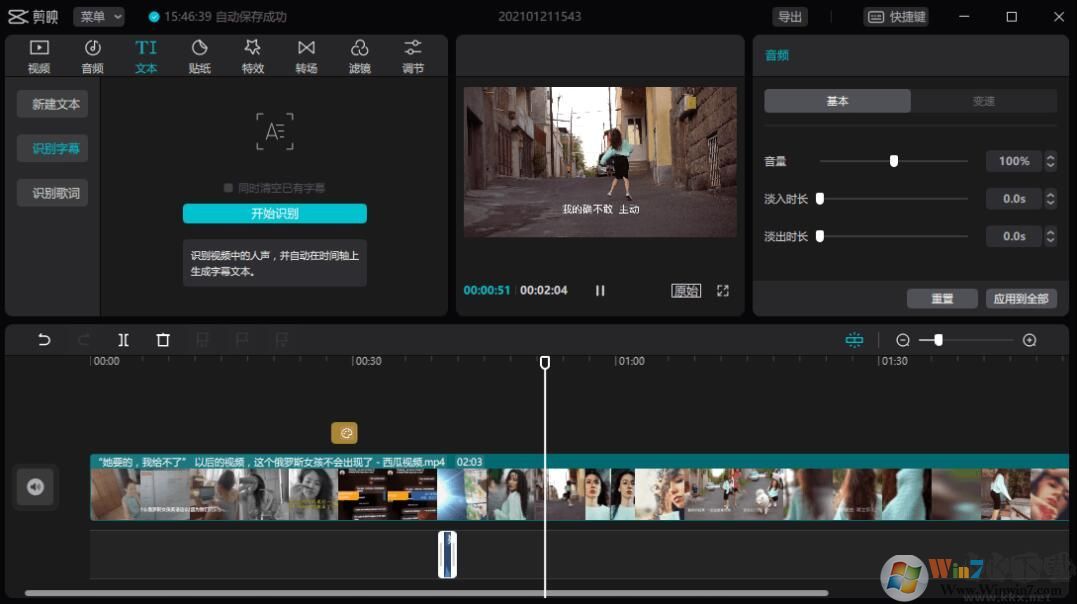Click the delete icon in the timeline toolbar
1078x604 pixels.
click(163, 340)
